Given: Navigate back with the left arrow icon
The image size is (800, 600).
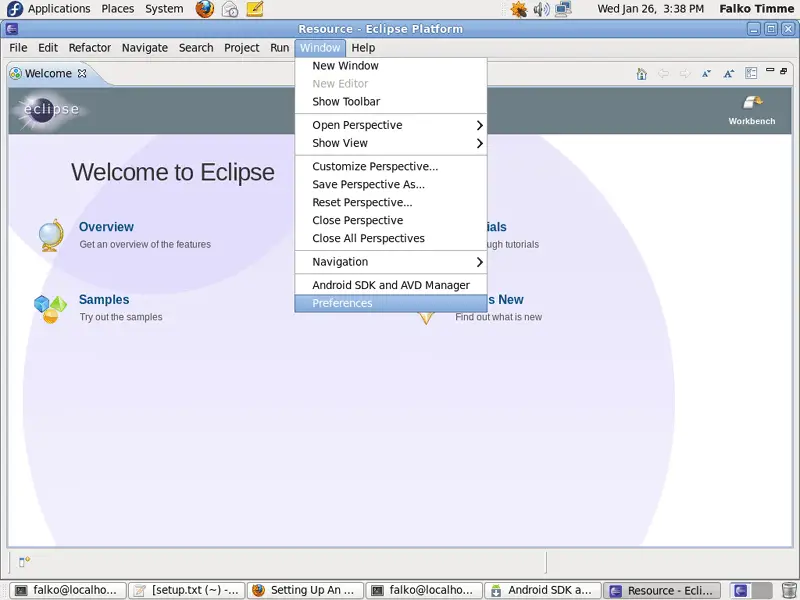Looking at the screenshot, I should point(663,74).
